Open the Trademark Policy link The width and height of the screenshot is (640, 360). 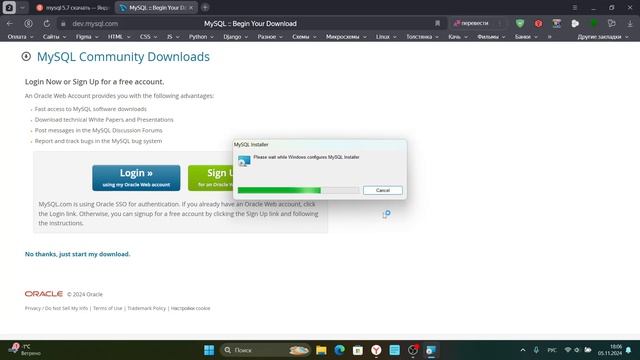click(147, 308)
